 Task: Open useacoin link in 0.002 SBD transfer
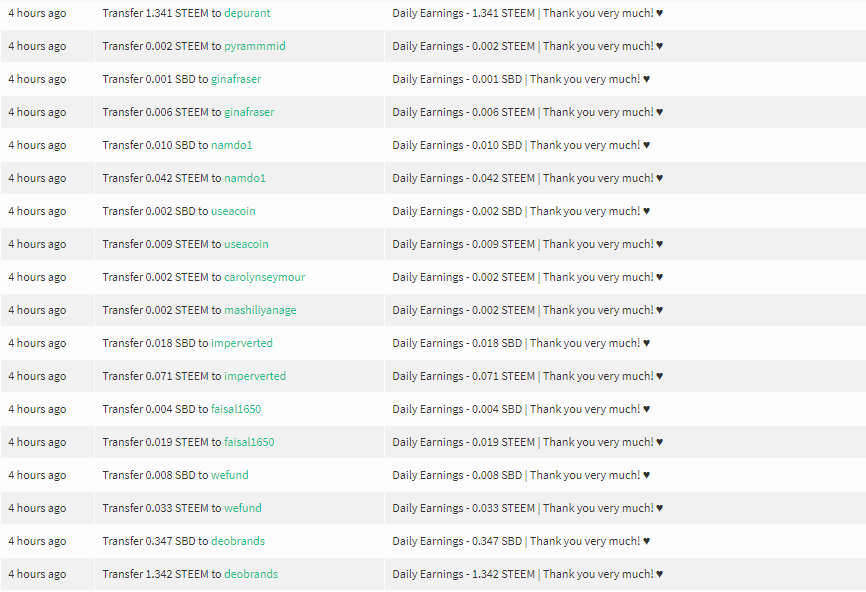[233, 211]
